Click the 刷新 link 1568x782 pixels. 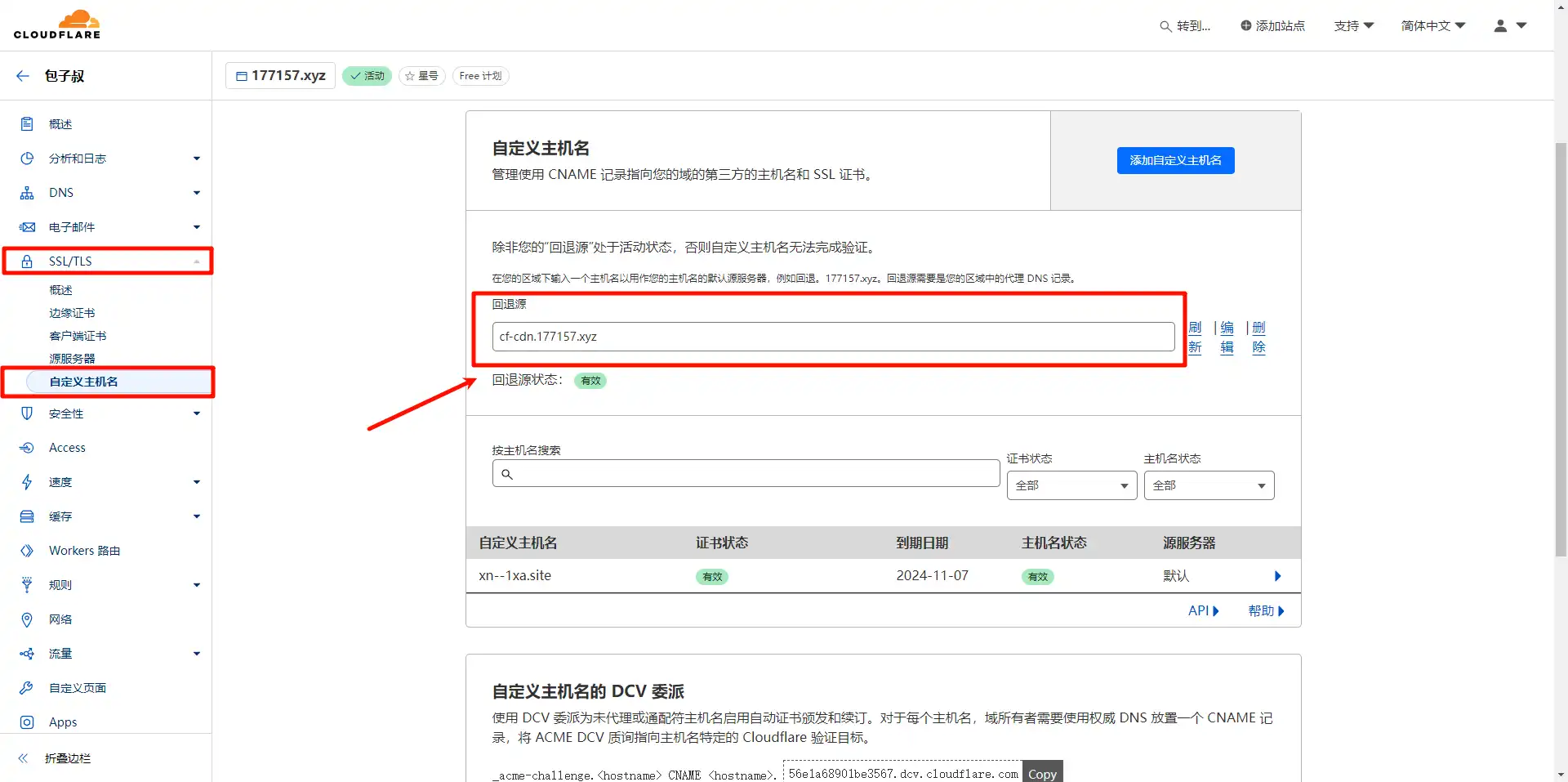1195,337
